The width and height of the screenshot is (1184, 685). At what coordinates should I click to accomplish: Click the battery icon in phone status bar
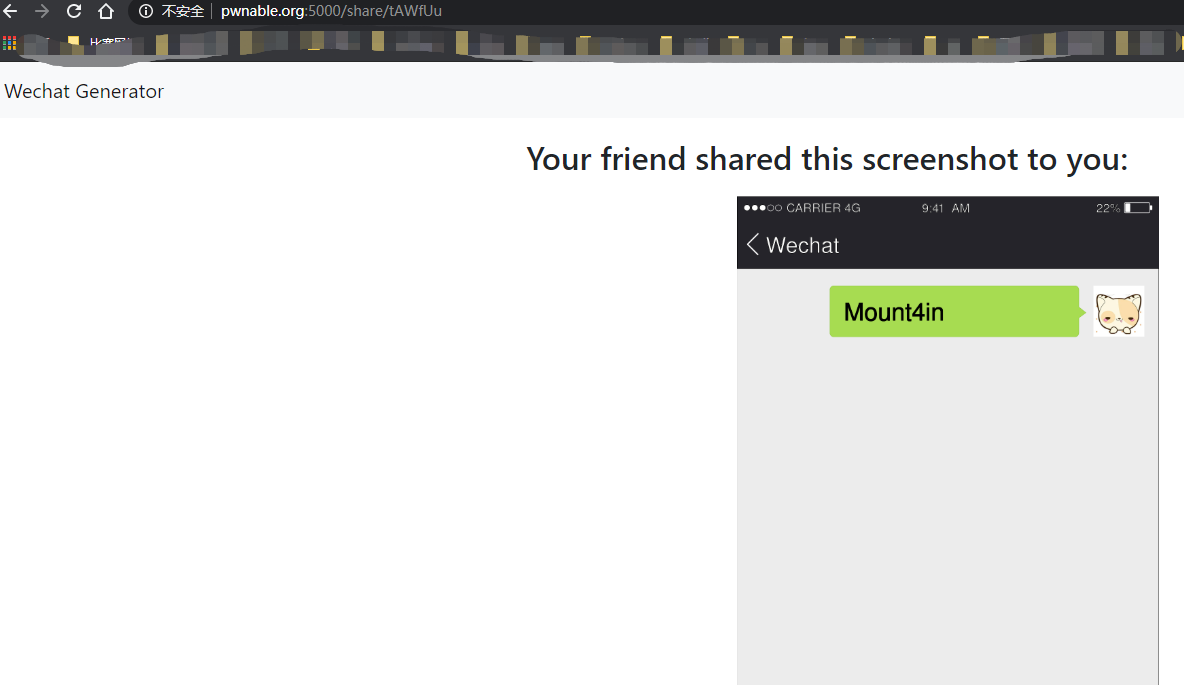click(x=1138, y=208)
